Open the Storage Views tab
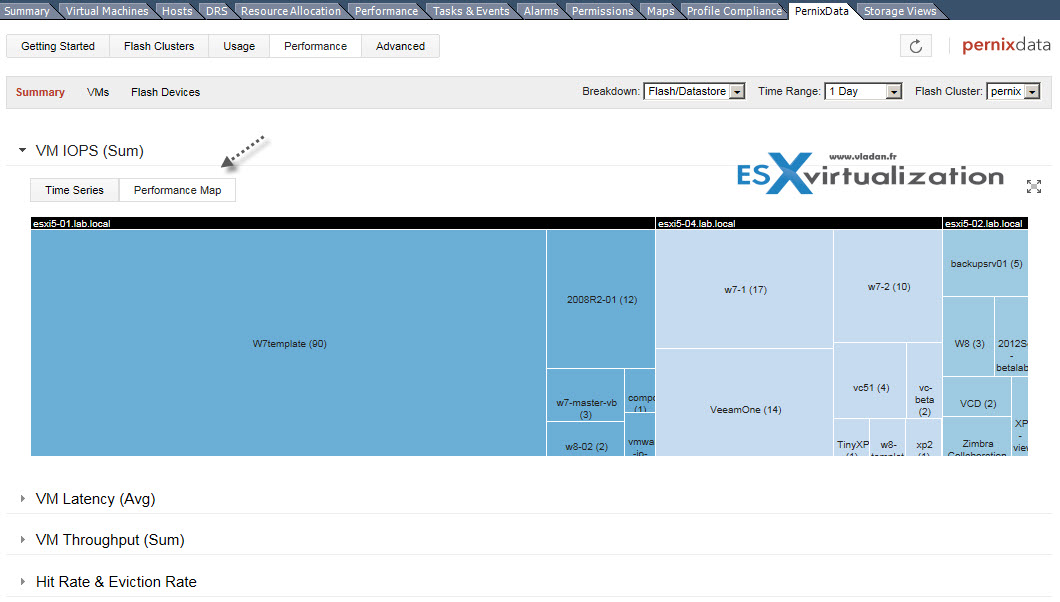This screenshot has height=602, width=1060. click(900, 11)
